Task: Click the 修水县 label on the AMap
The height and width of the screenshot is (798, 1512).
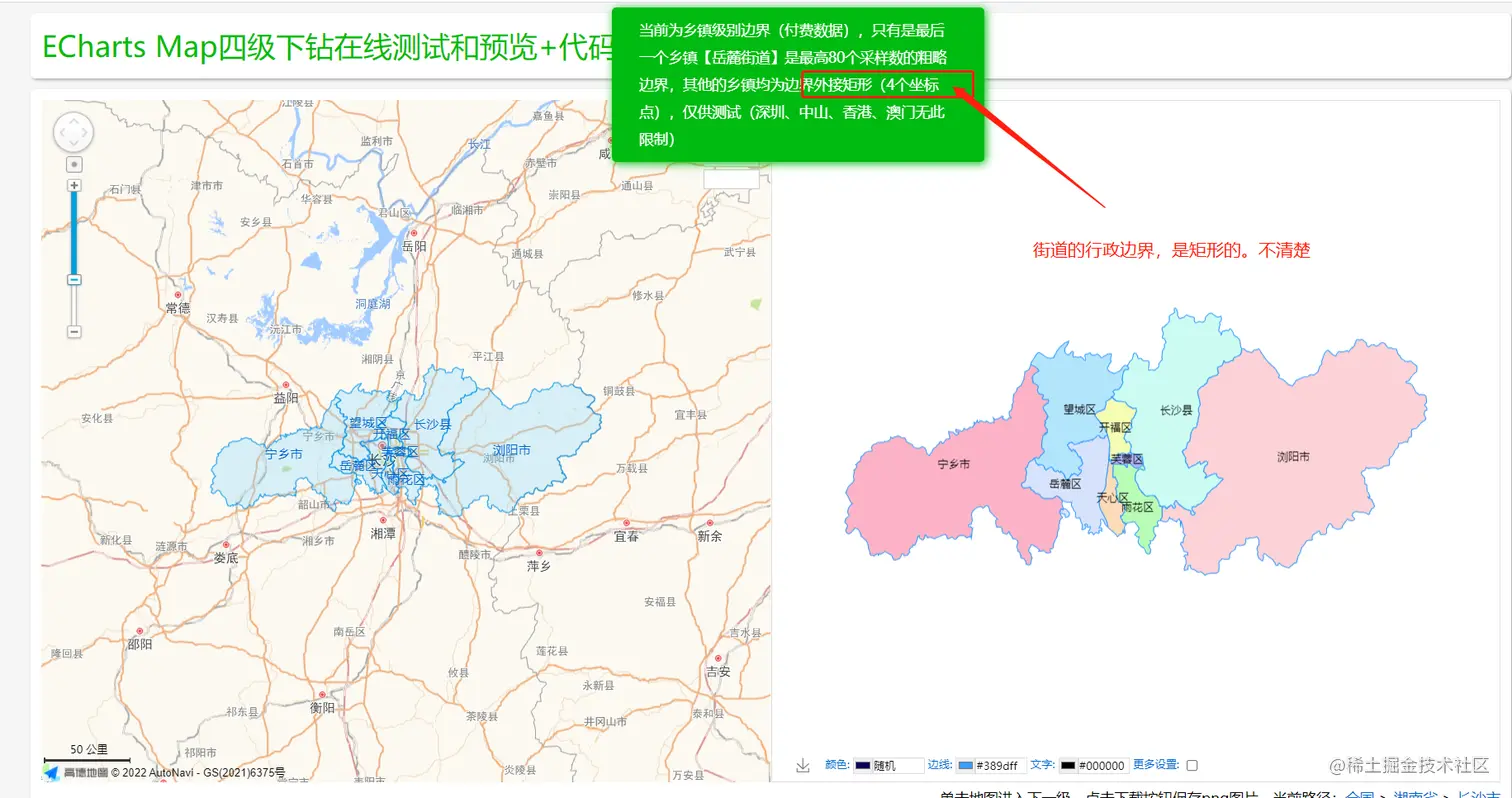Action: 648,296
